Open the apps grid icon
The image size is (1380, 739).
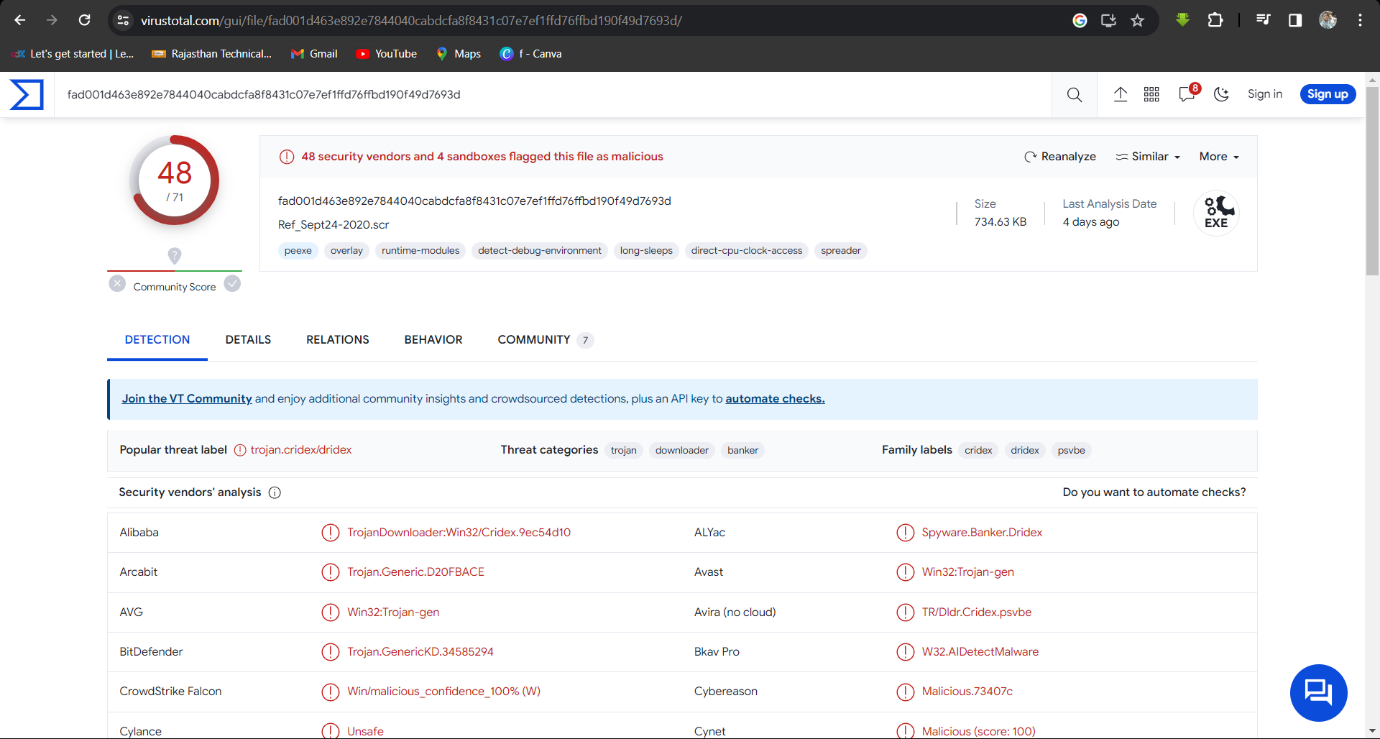(x=1151, y=94)
